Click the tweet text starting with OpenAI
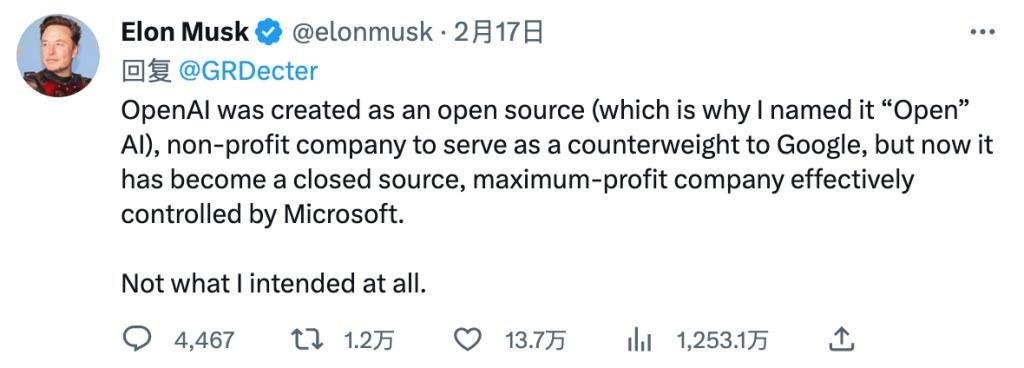 coord(557,162)
